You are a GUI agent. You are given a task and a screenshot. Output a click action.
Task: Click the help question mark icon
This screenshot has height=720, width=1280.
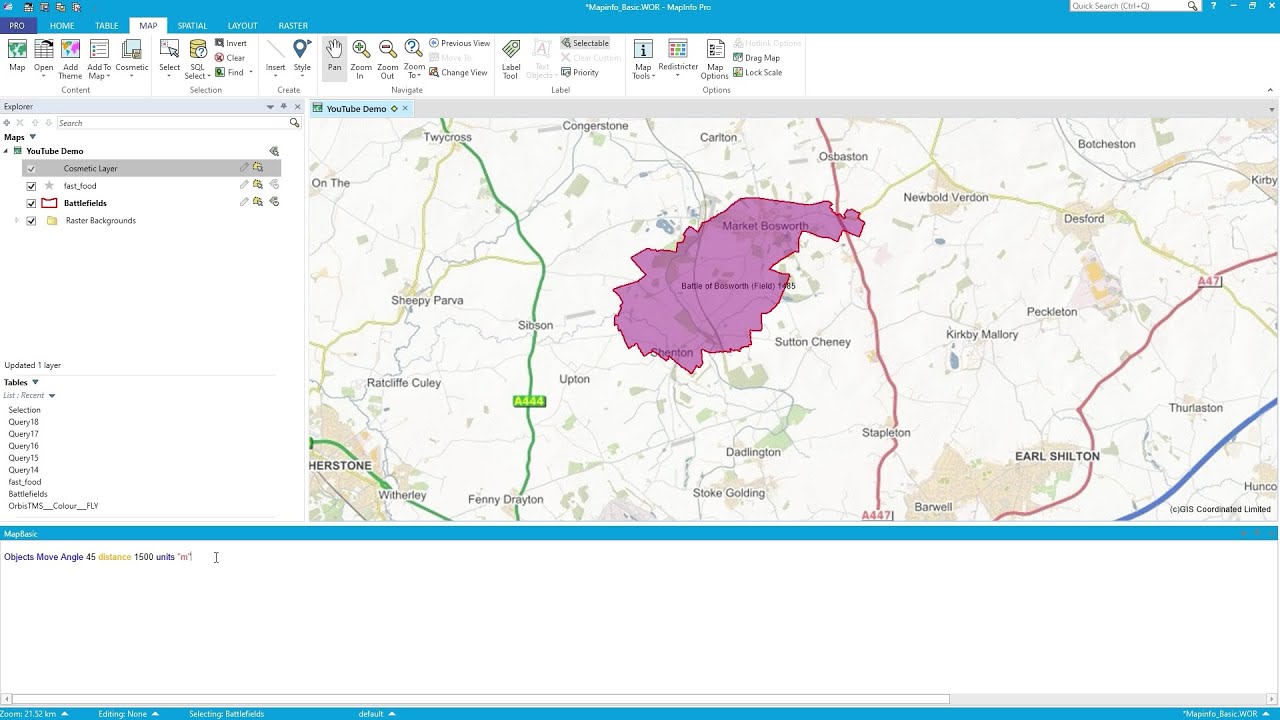[1214, 6]
